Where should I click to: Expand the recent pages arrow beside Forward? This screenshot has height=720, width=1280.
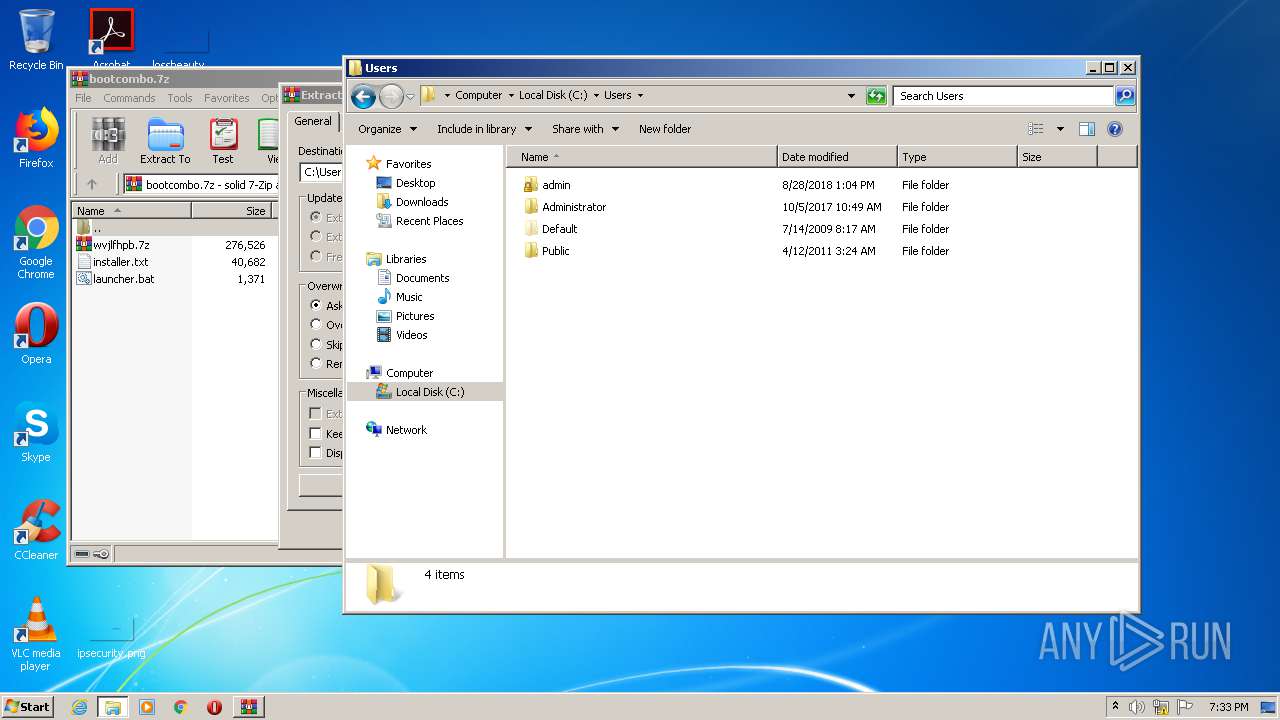pos(410,97)
